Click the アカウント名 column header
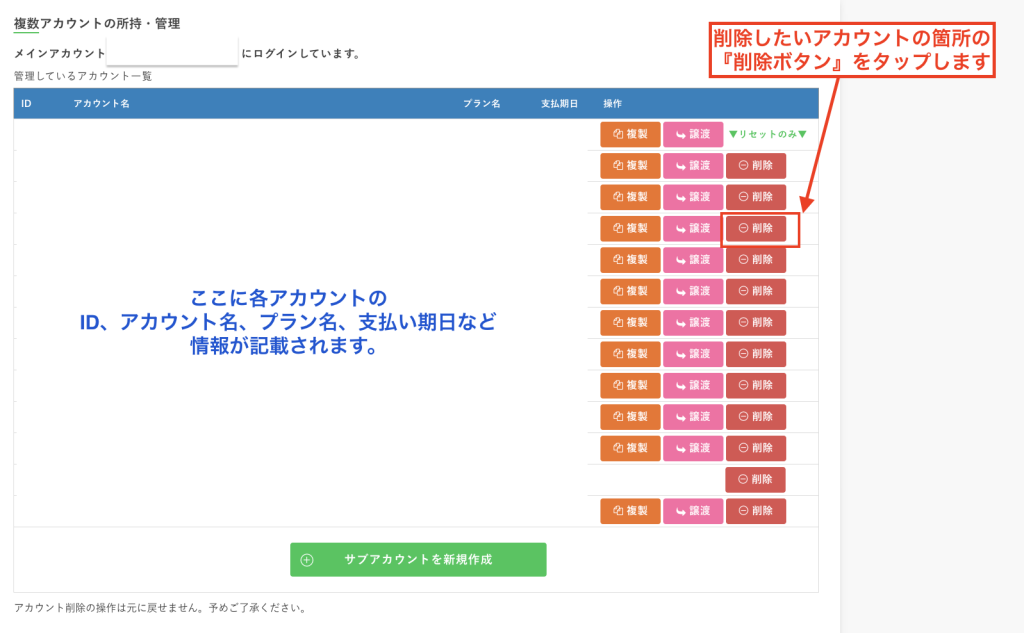This screenshot has height=633, width=1024. pyautogui.click(x=101, y=104)
